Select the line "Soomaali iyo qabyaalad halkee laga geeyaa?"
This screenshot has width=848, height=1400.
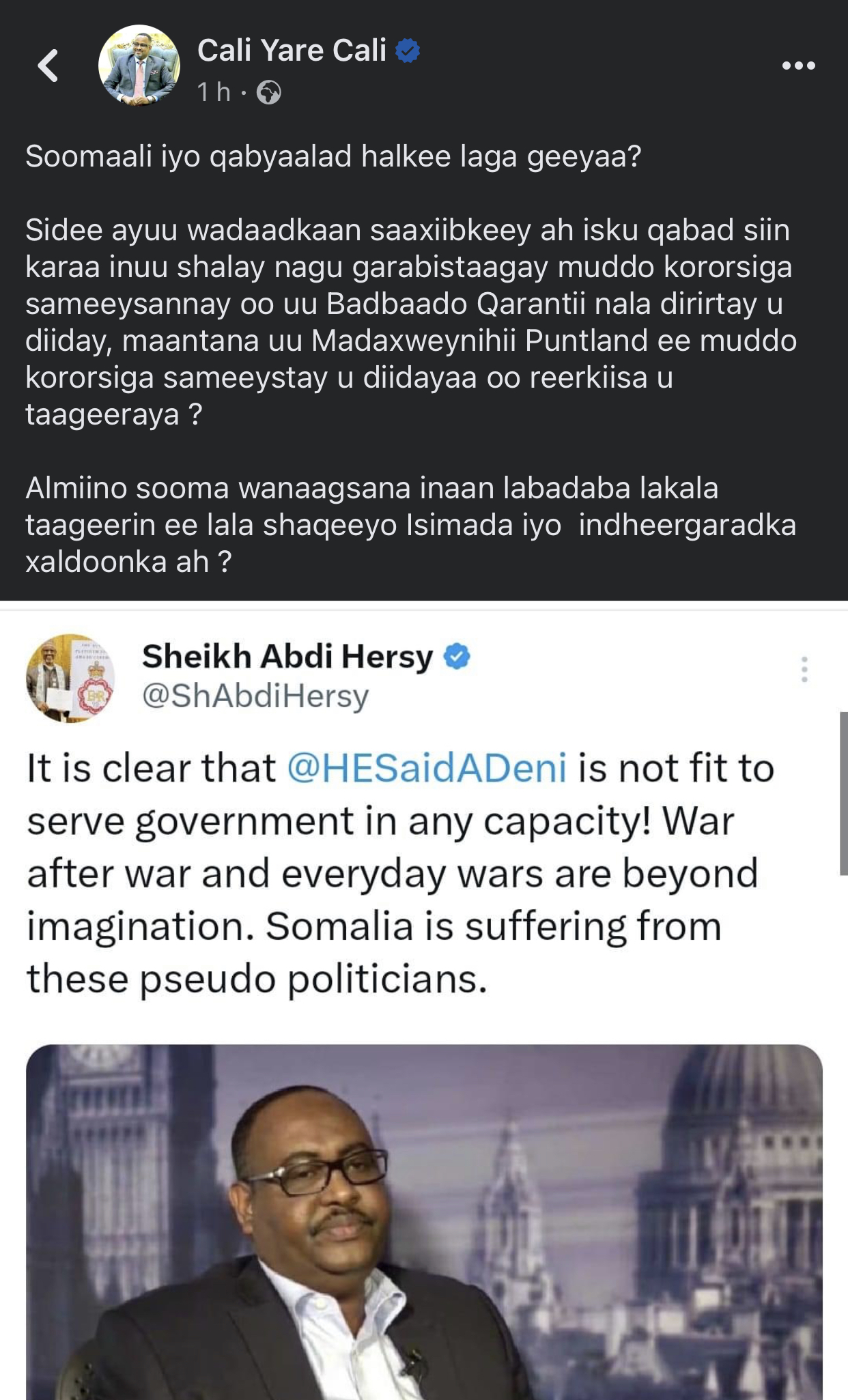(x=333, y=156)
